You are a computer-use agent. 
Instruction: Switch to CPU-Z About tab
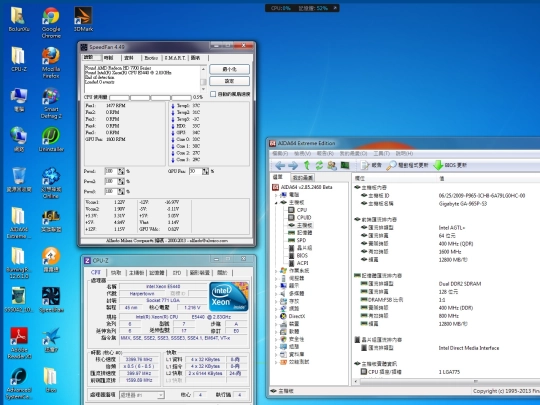[x=222, y=273]
